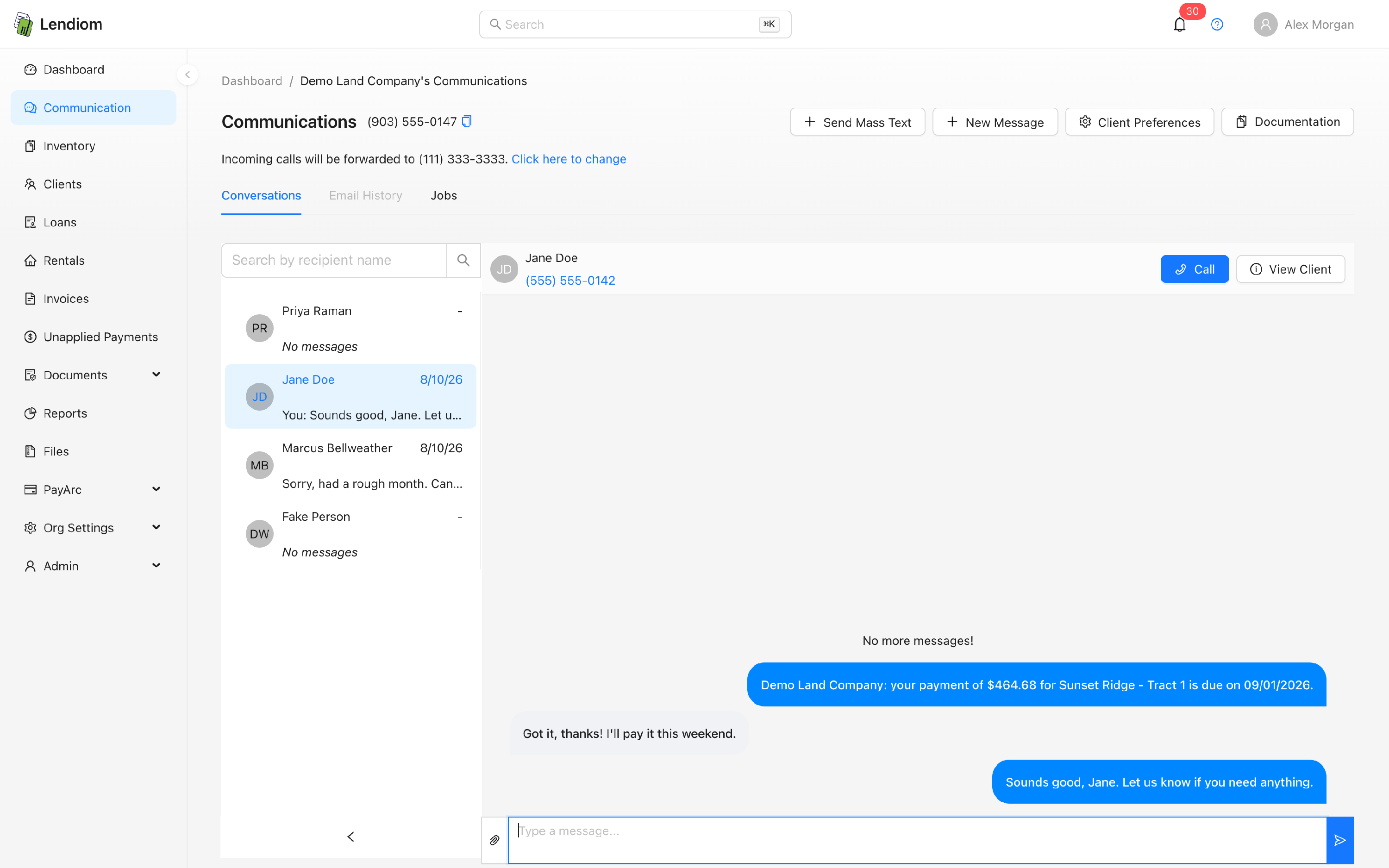Focus the top global Search field
Viewport: 1389px width, 868px height.
pos(635,24)
